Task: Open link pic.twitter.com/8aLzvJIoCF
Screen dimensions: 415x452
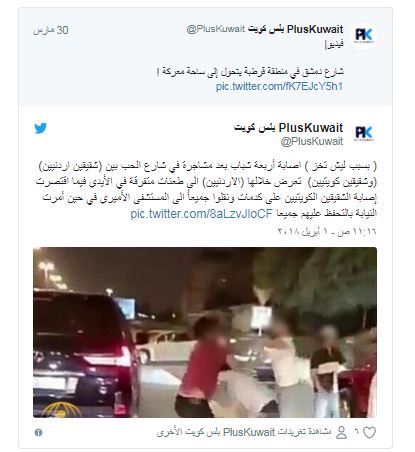Action: click(x=202, y=213)
